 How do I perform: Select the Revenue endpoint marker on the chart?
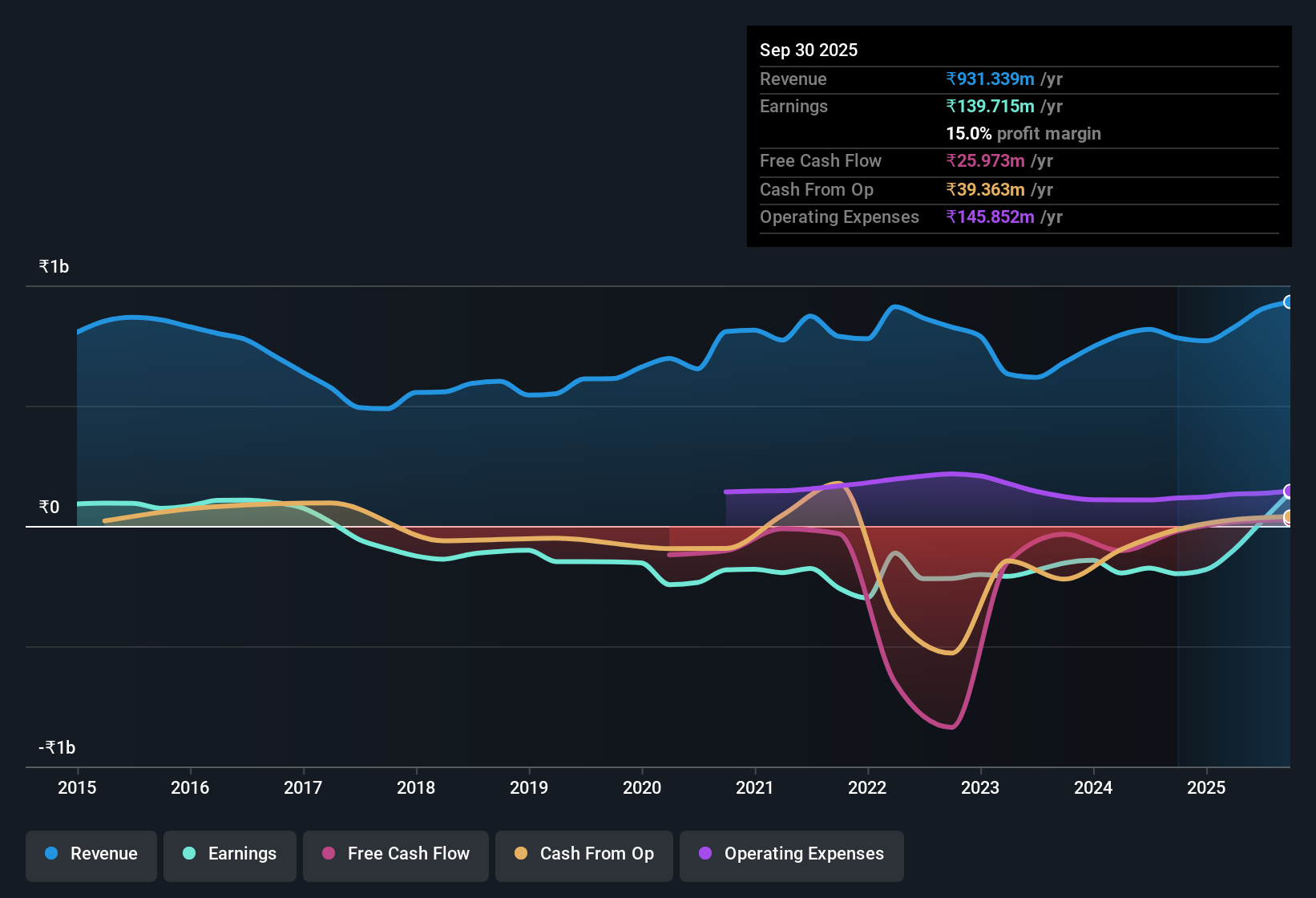[1289, 301]
